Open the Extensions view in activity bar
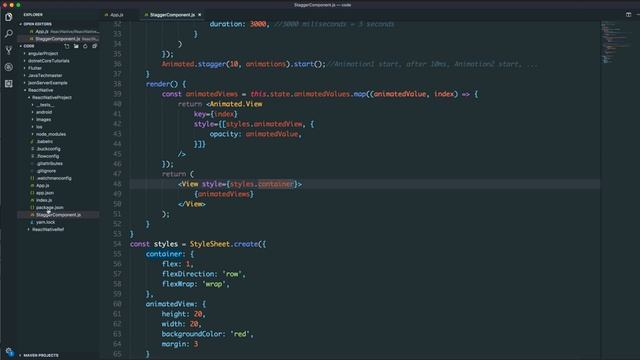640x360 pixels. point(9,84)
